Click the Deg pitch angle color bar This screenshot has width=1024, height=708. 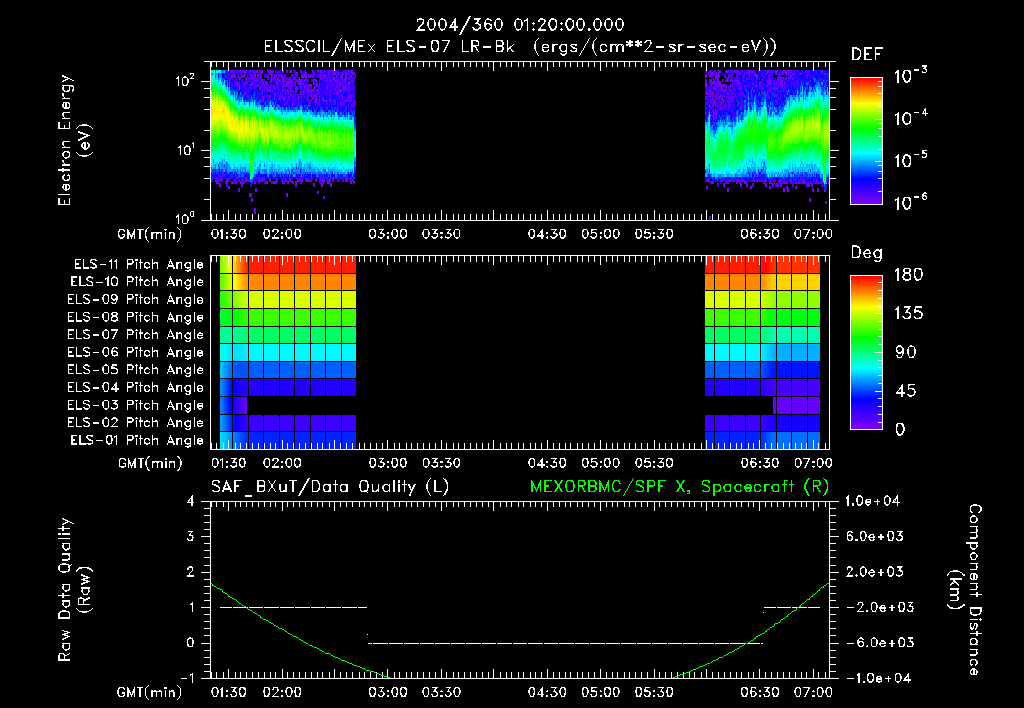tap(866, 353)
